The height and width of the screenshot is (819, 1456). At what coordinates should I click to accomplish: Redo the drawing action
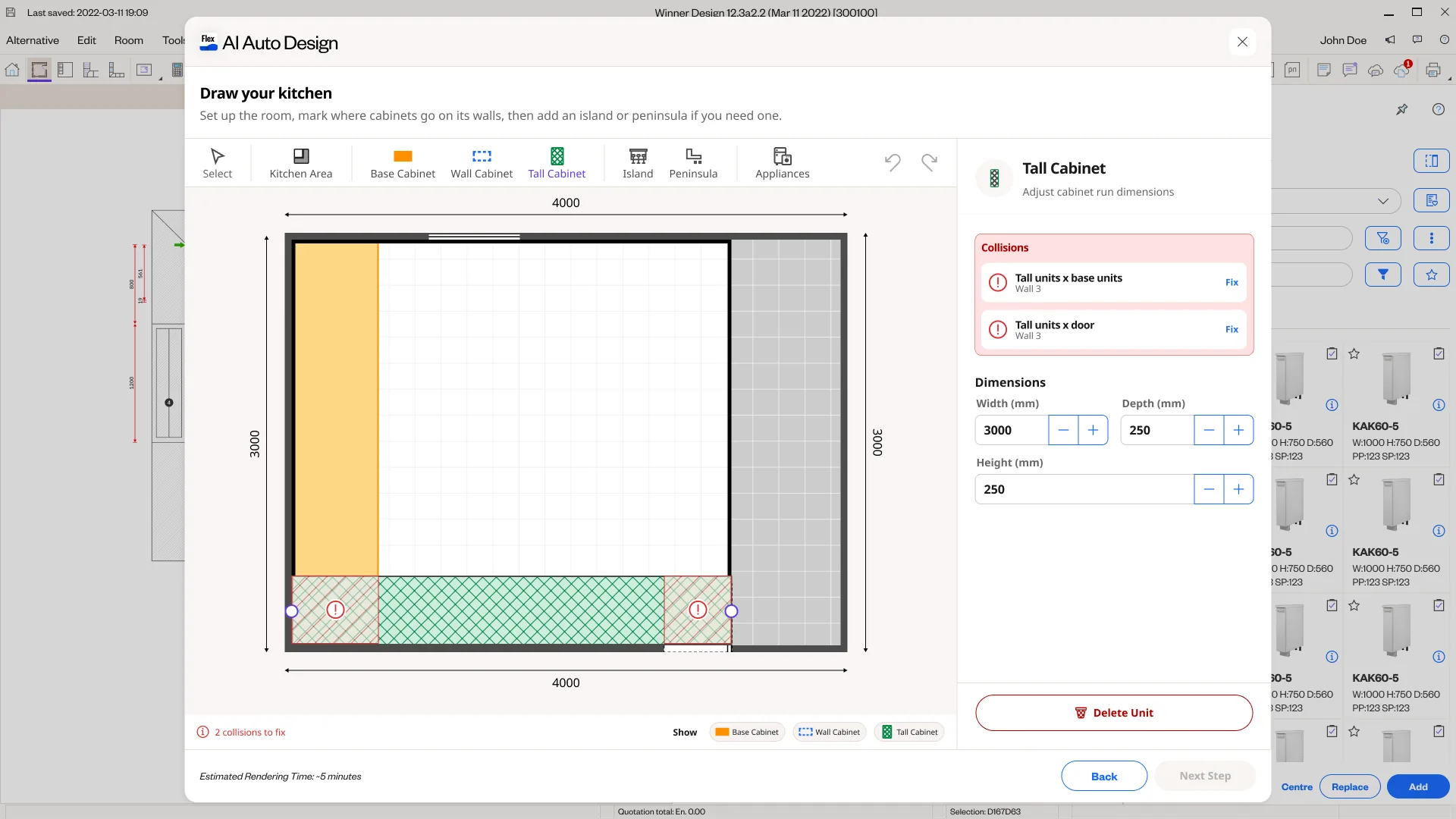tap(929, 162)
